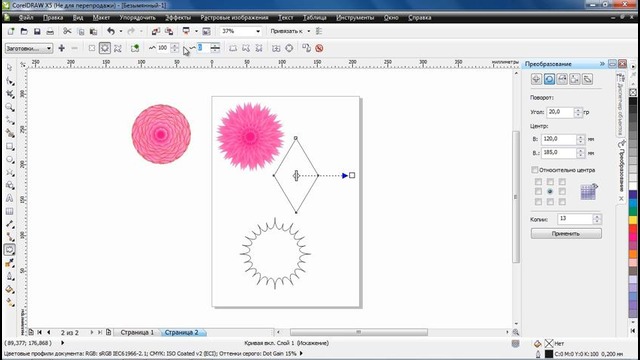
Task: Select the Shape edit tool
Action: point(10,81)
